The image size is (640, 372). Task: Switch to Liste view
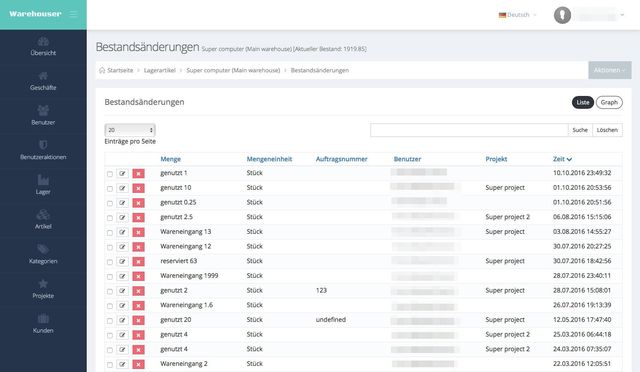pyautogui.click(x=582, y=102)
